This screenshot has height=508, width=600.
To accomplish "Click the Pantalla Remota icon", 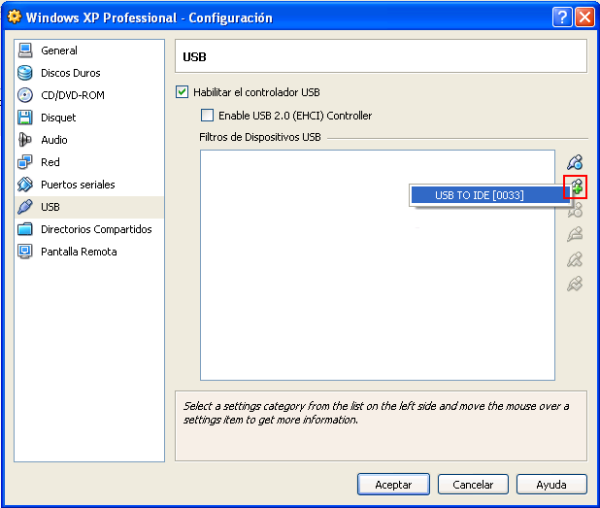I will (x=26, y=252).
